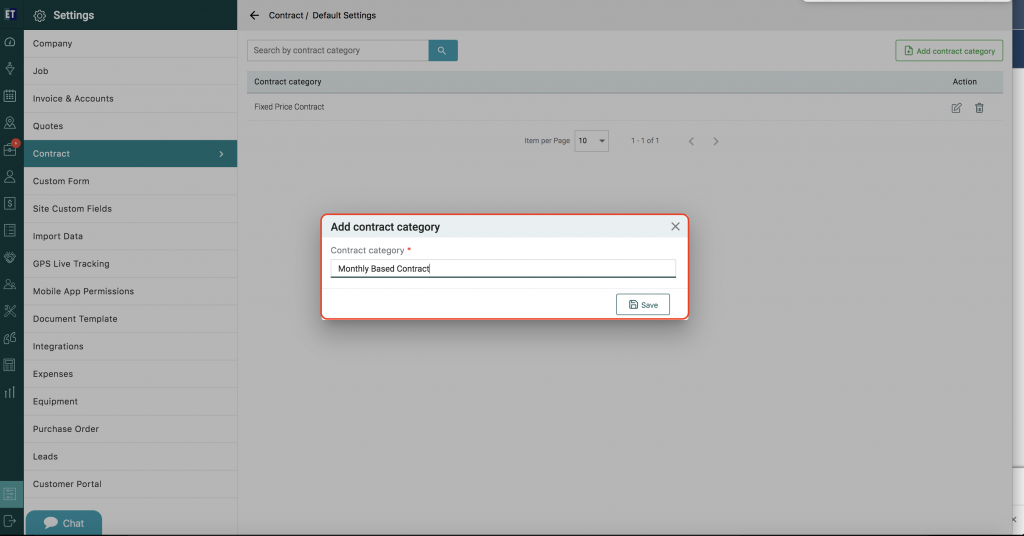
Task: Open the Customer Portal settings
Action: [x=131, y=484]
